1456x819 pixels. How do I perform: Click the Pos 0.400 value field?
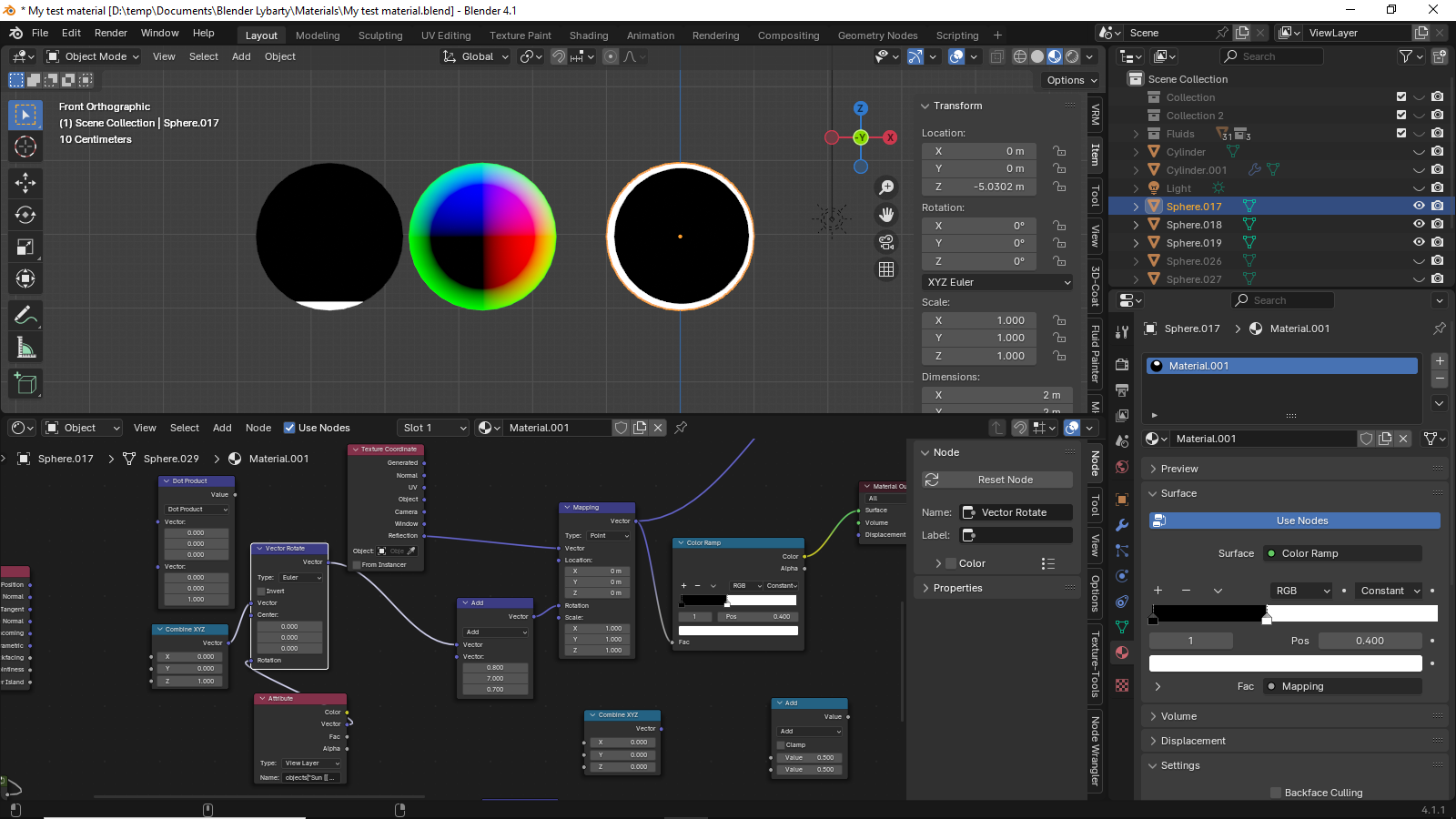pyautogui.click(x=1370, y=641)
